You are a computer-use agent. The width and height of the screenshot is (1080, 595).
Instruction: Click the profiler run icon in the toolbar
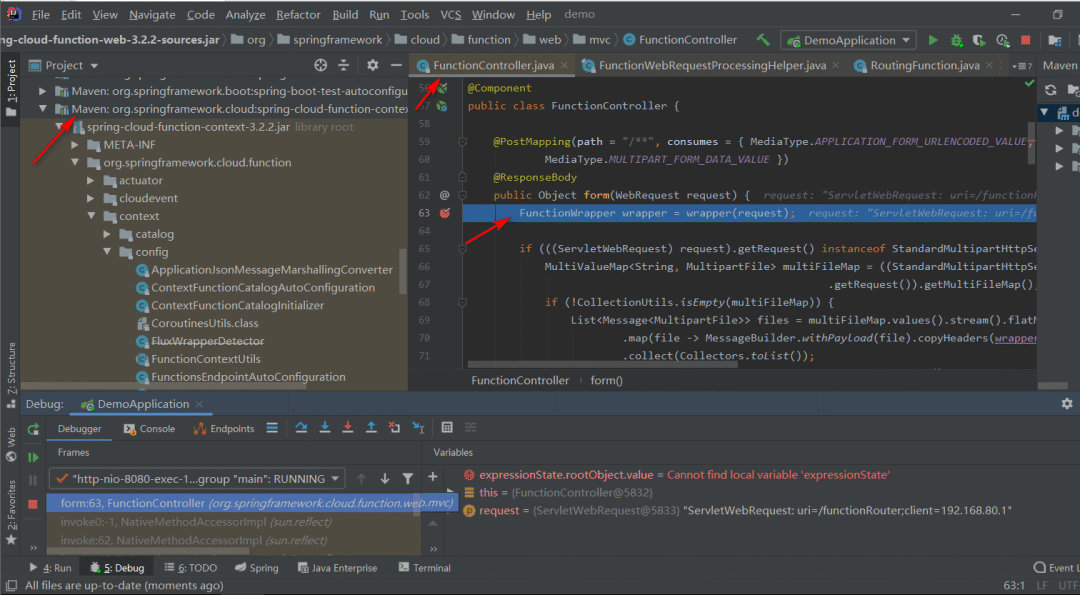point(1003,40)
